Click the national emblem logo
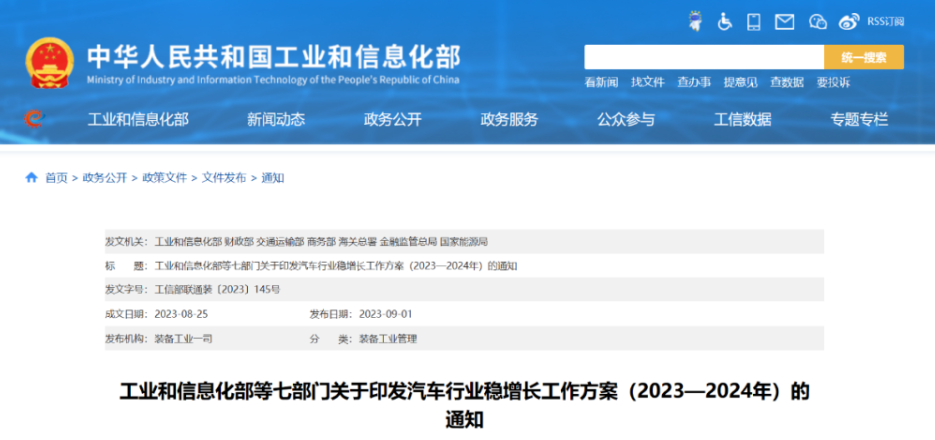Screen dimensions: 935x440 click(49, 62)
